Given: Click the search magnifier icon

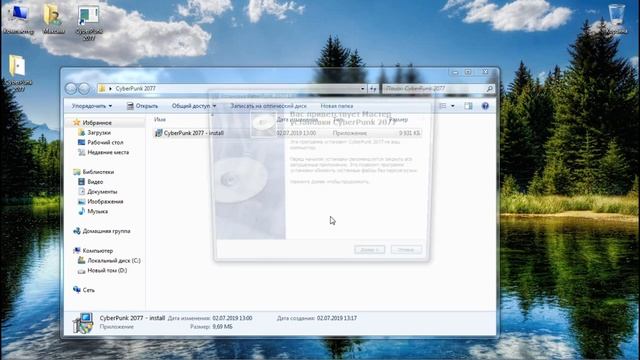Looking at the screenshot, I should (489, 88).
